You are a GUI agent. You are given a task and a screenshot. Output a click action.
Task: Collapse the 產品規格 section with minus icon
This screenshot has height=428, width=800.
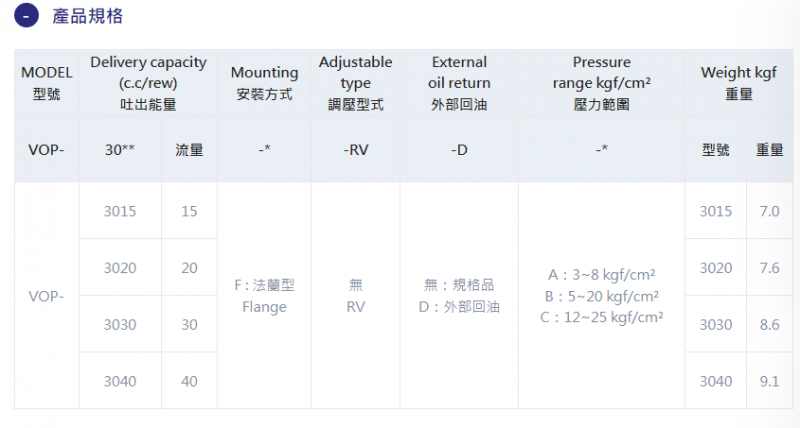[27, 15]
